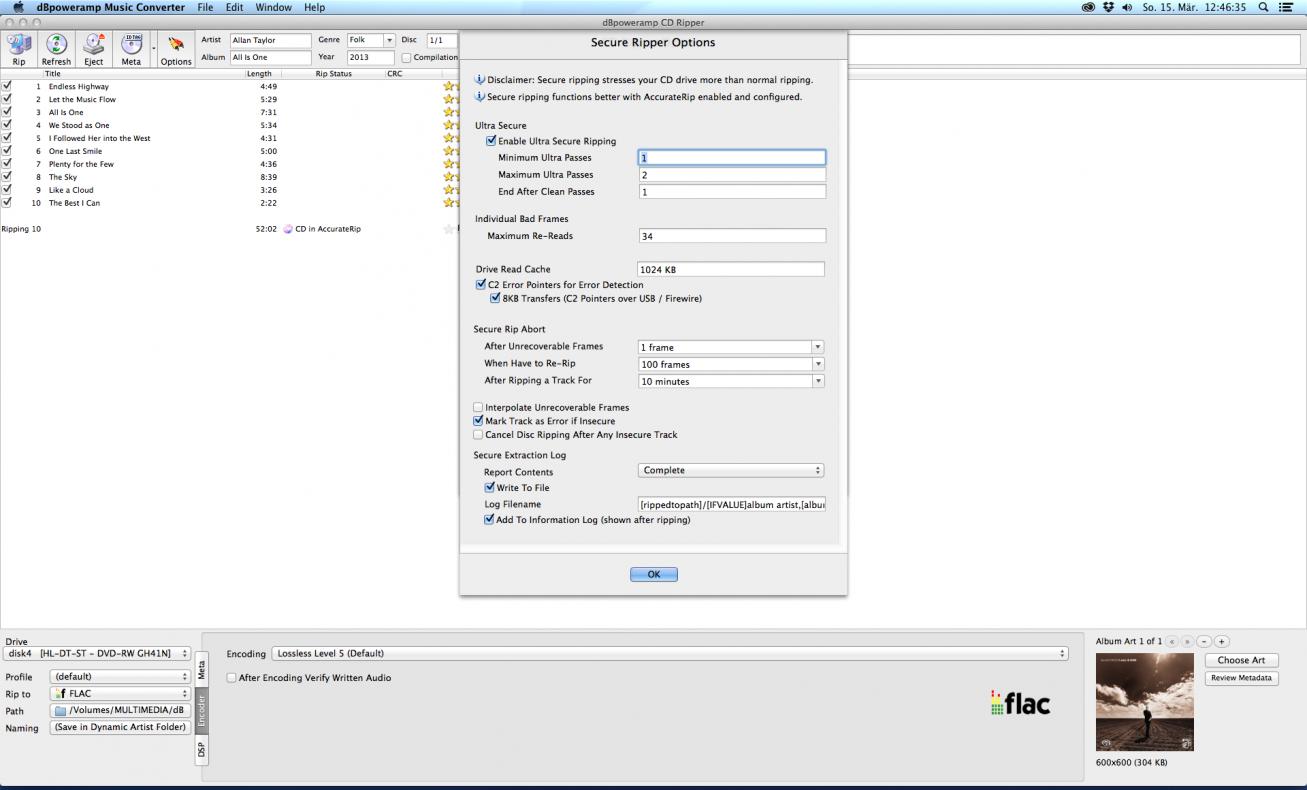
Task: Check Cancel Disc Ripping After Any Insecure Track
Action: [x=478, y=435]
